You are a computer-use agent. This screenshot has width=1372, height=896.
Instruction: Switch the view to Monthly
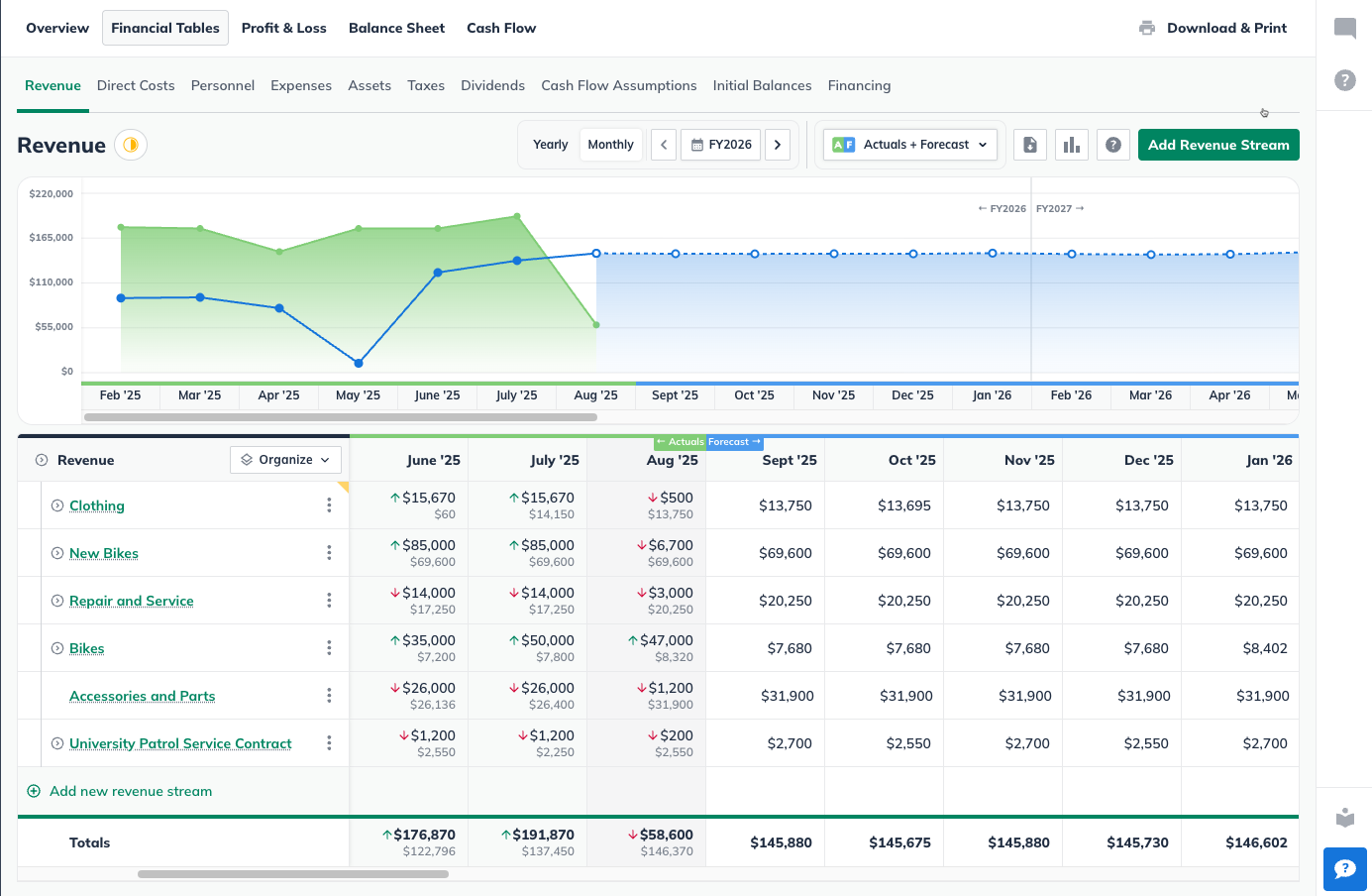(x=610, y=145)
